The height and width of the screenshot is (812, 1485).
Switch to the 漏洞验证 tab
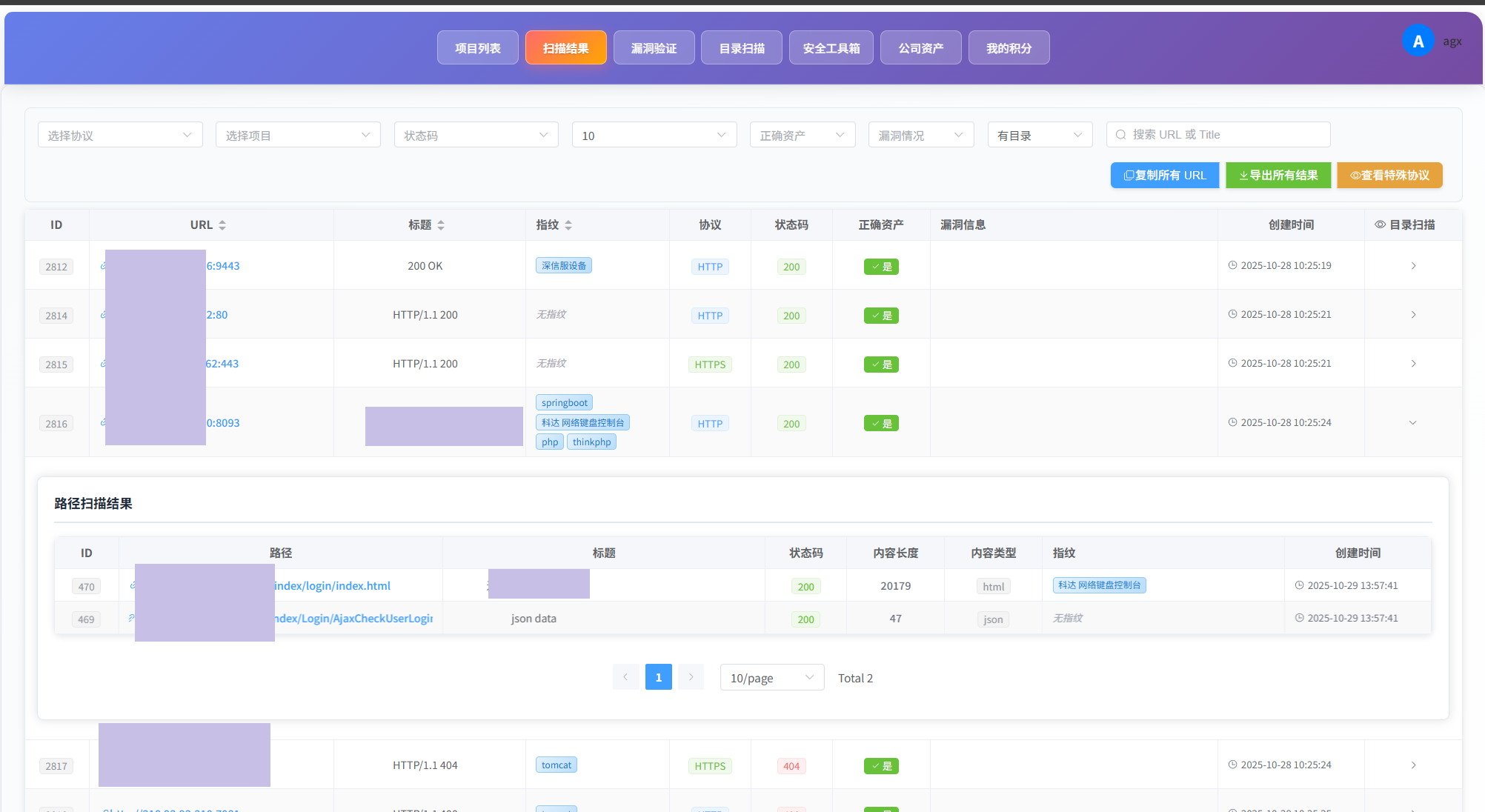654,47
